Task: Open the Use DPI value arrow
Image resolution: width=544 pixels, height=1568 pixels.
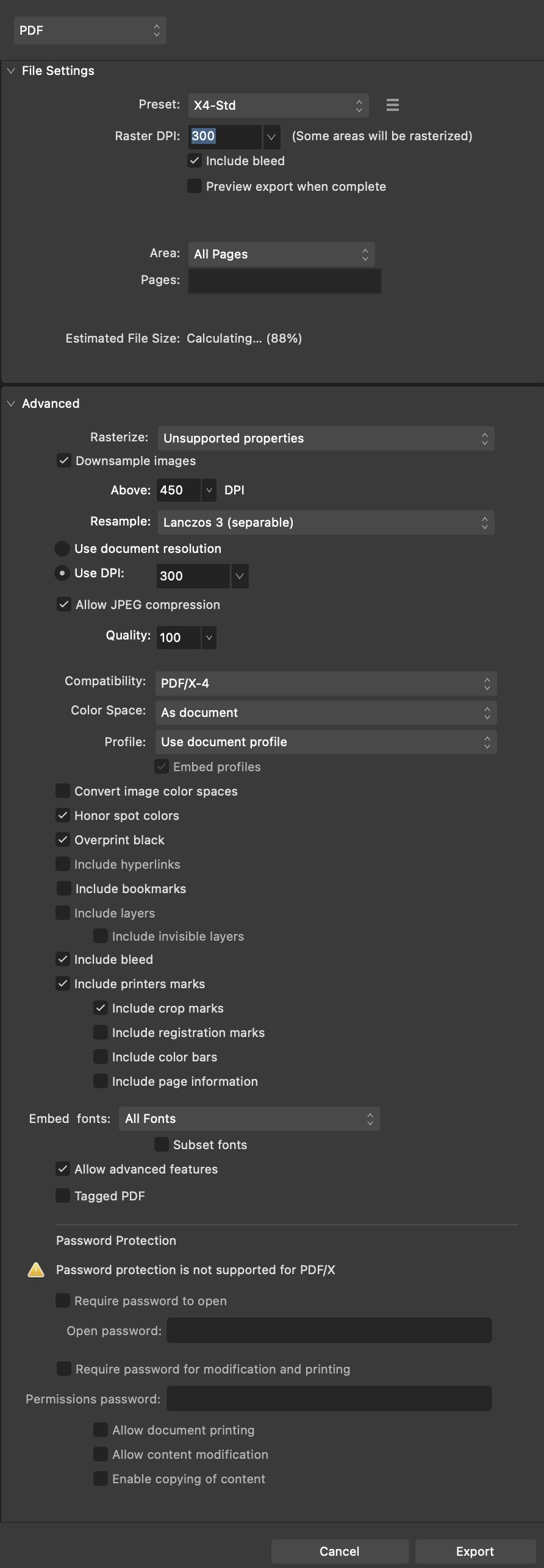Action: [x=239, y=576]
